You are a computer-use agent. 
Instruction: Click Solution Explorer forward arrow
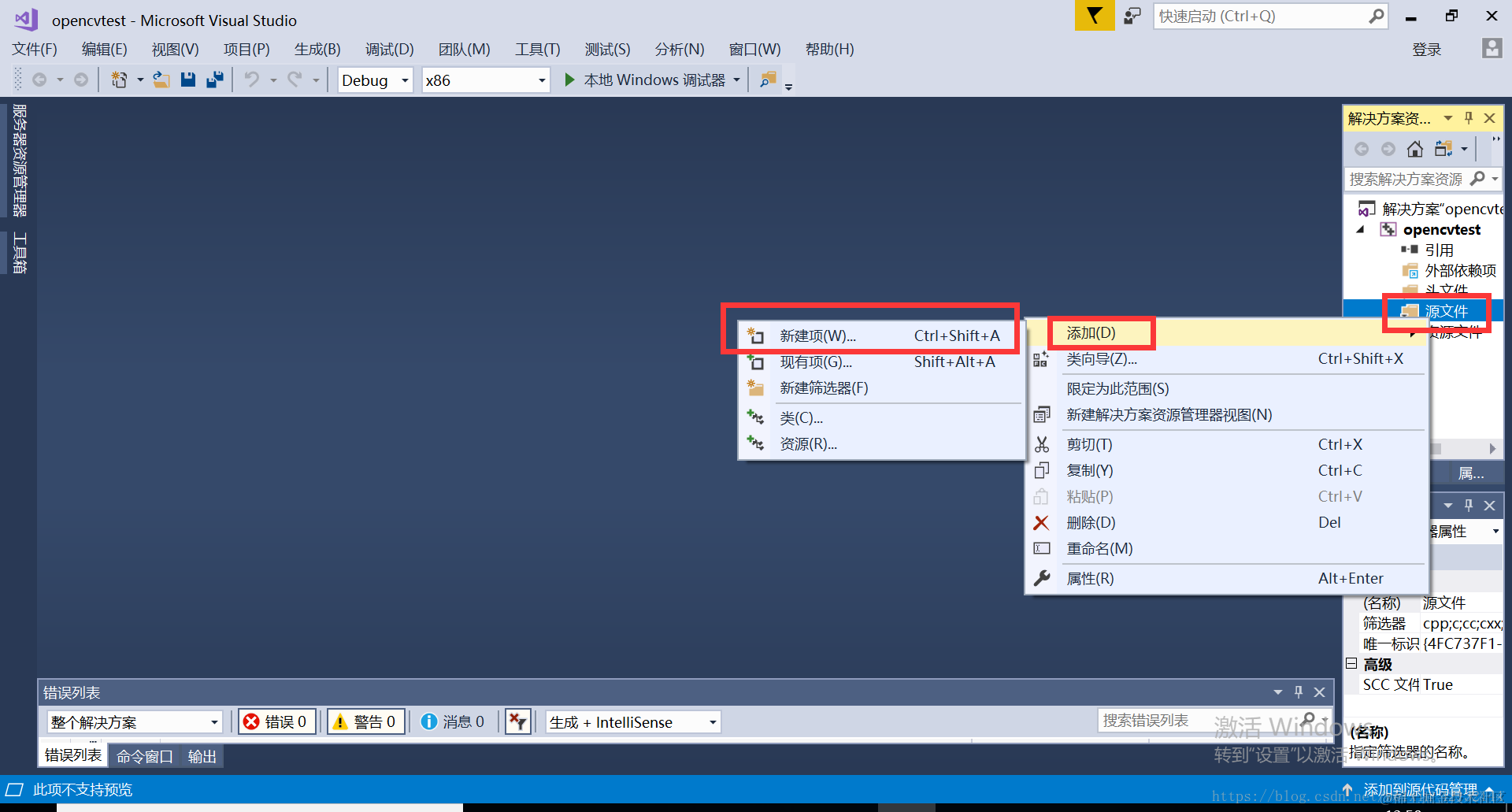point(1388,149)
